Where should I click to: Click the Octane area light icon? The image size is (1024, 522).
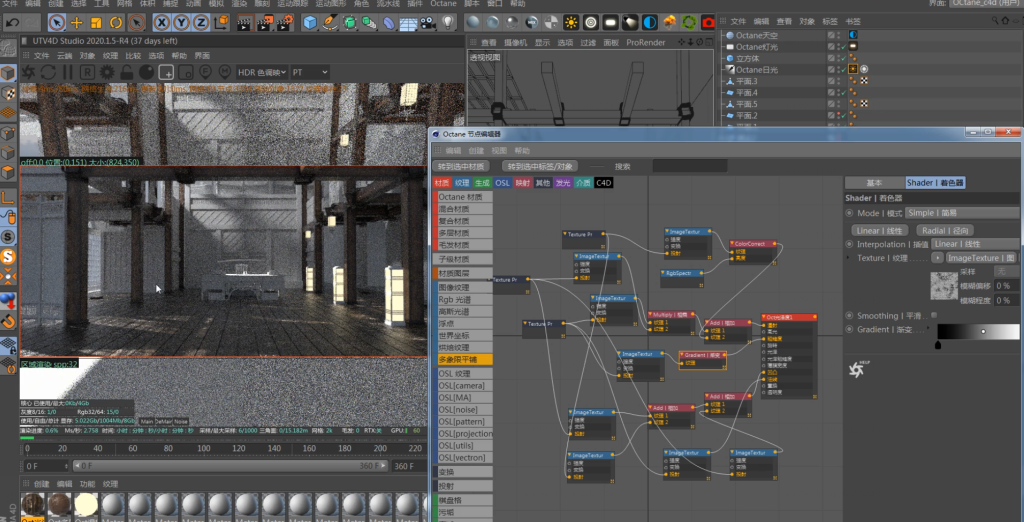point(611,24)
